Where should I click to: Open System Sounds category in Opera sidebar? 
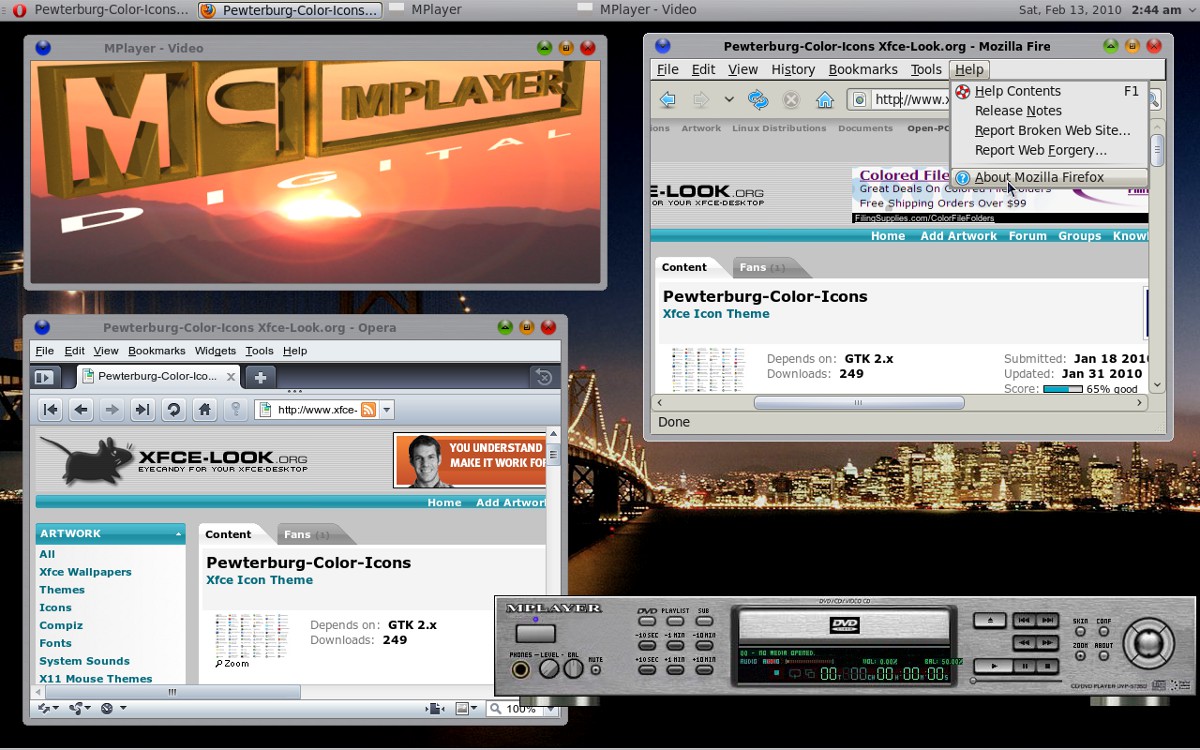point(84,661)
